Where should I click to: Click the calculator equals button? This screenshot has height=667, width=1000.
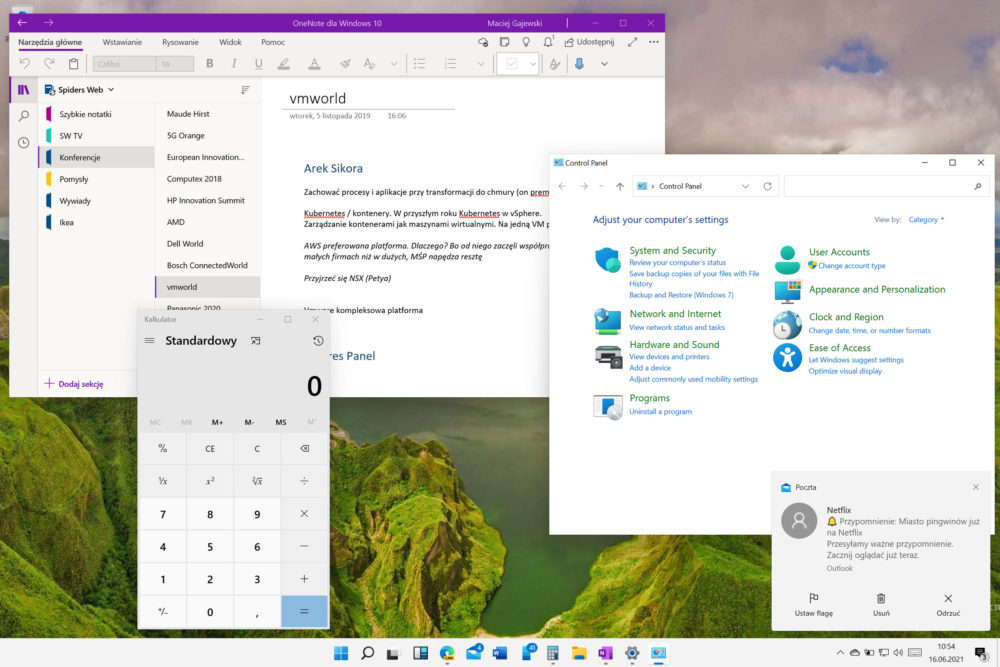click(x=304, y=612)
